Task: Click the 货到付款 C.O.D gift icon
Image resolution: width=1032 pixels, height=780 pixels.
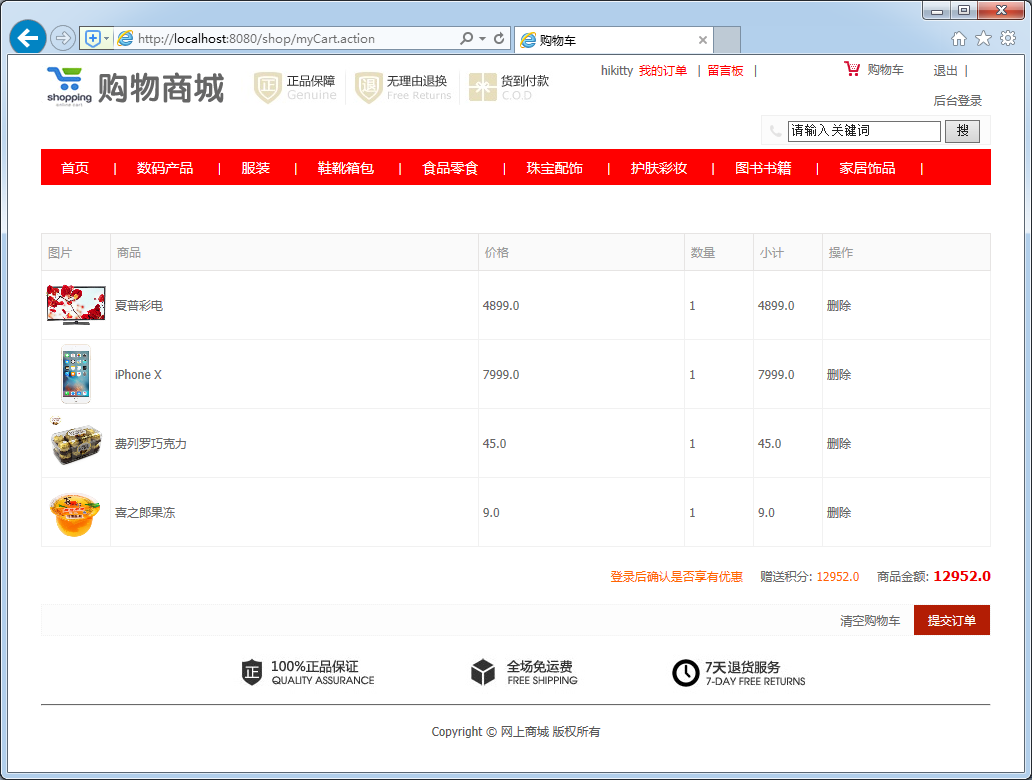Action: [x=482, y=88]
